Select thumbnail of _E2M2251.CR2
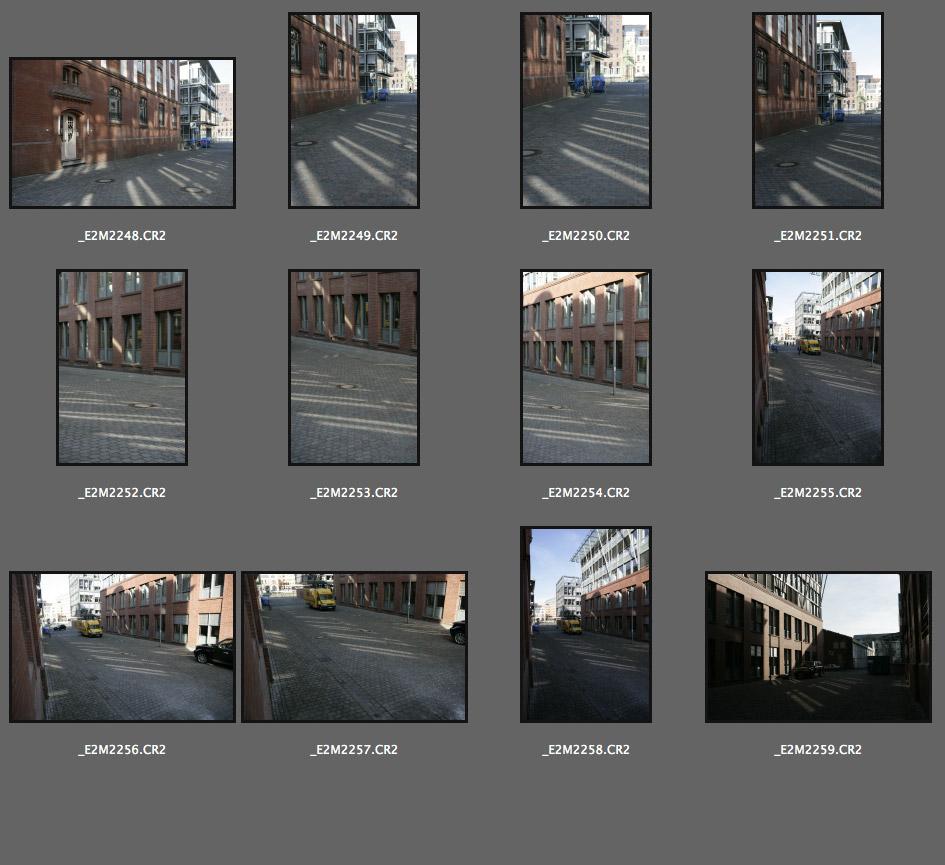 [x=818, y=110]
